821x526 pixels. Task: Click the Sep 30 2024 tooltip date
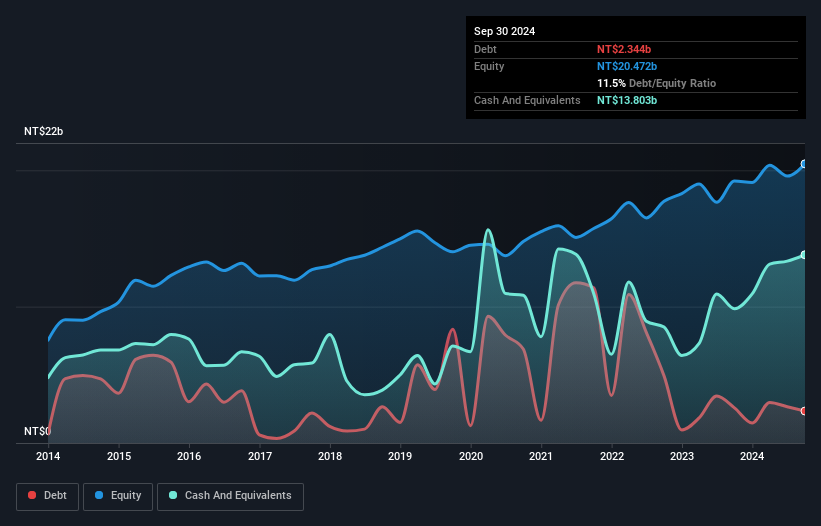coord(504,31)
